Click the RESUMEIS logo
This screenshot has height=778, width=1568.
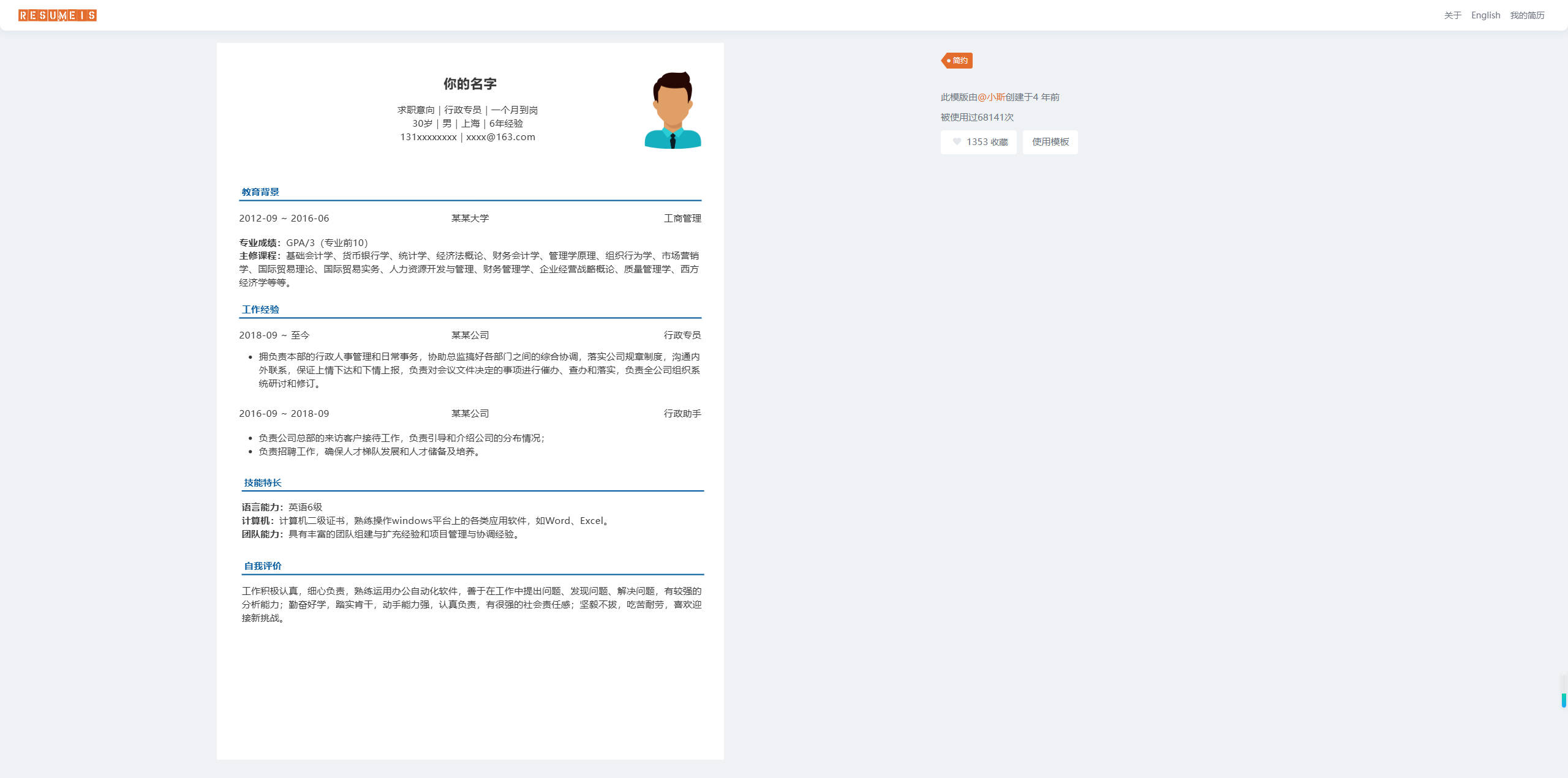tap(58, 15)
